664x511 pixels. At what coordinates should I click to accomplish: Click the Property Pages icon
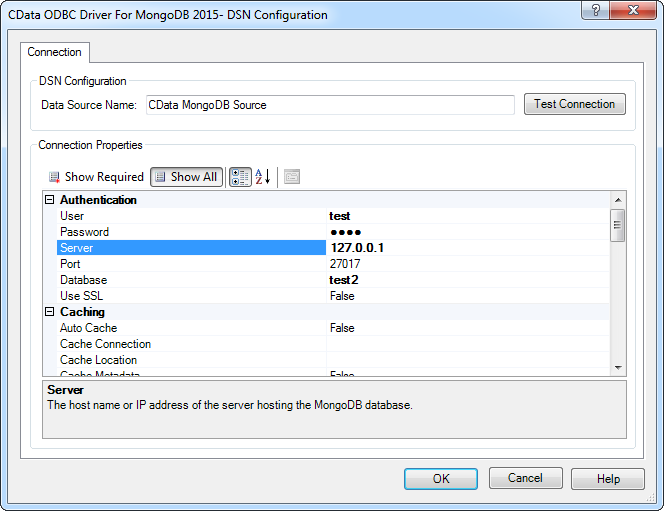tap(292, 177)
